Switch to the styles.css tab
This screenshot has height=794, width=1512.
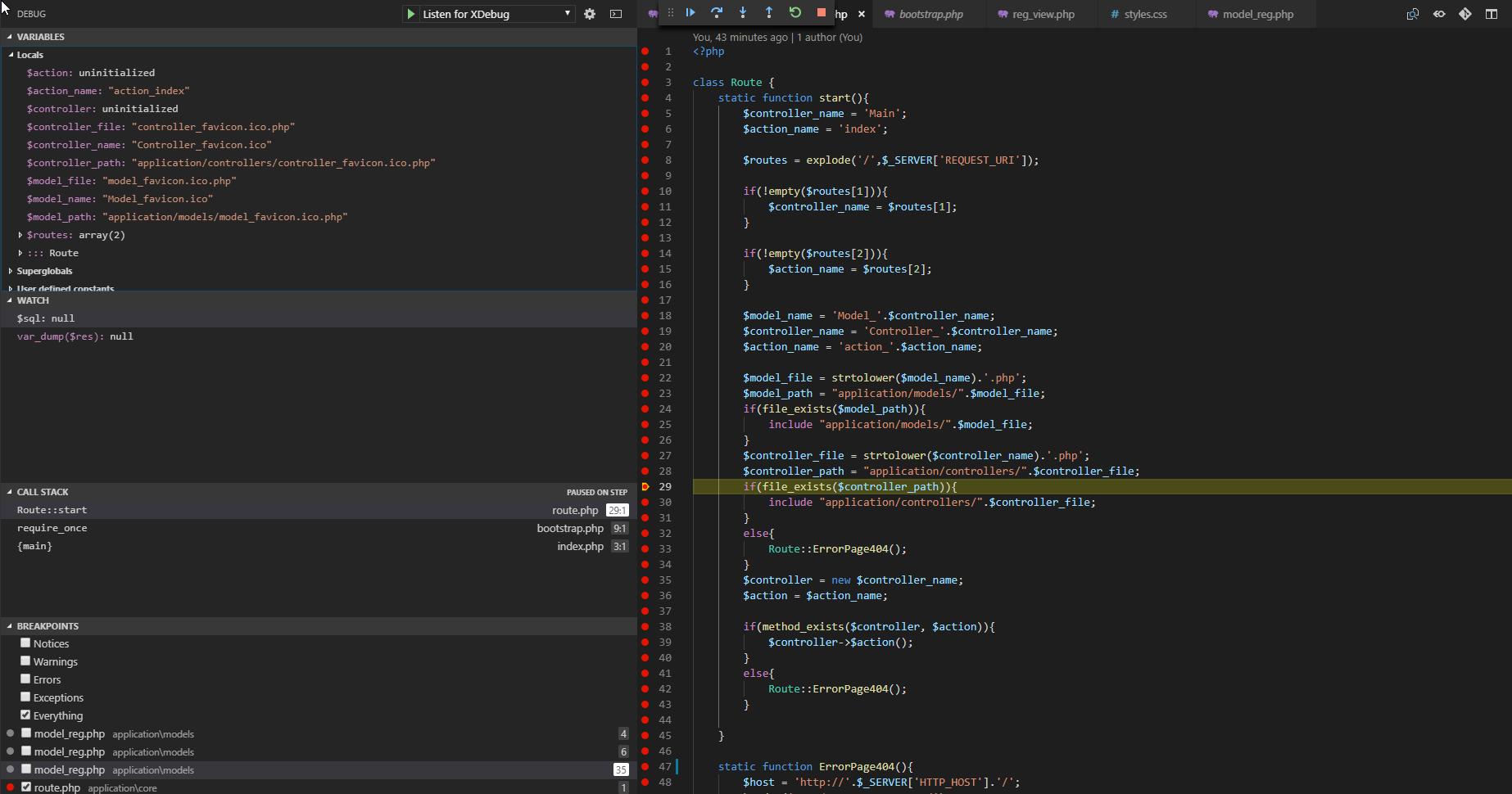(x=1145, y=14)
